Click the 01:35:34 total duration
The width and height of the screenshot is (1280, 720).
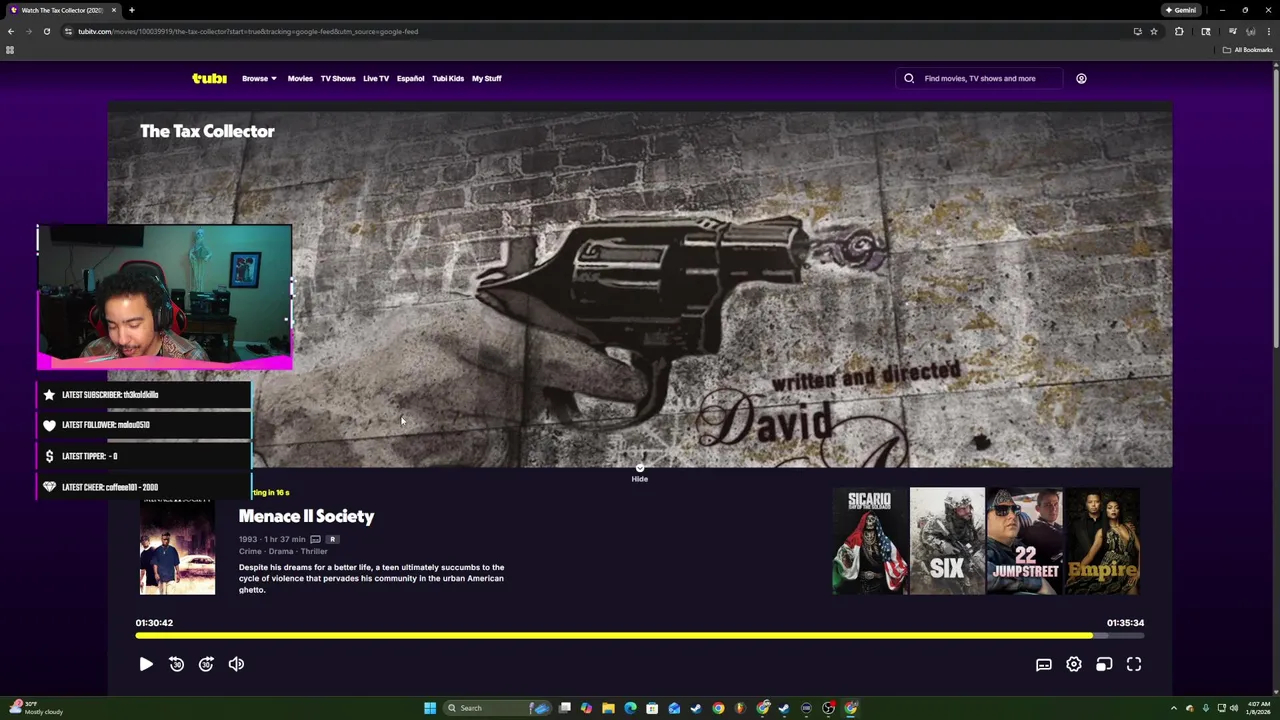point(1125,623)
